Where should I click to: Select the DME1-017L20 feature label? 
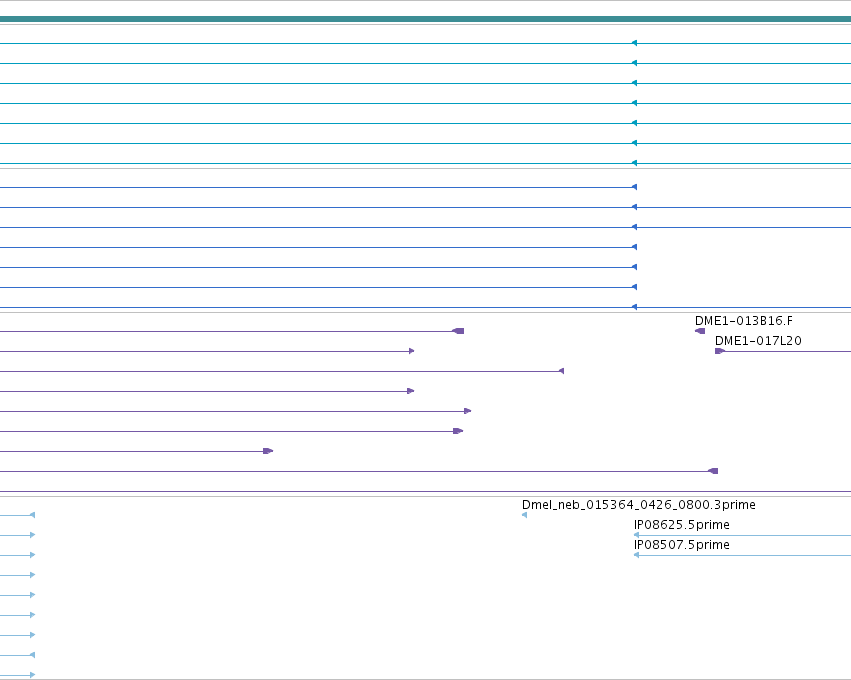pos(758,341)
